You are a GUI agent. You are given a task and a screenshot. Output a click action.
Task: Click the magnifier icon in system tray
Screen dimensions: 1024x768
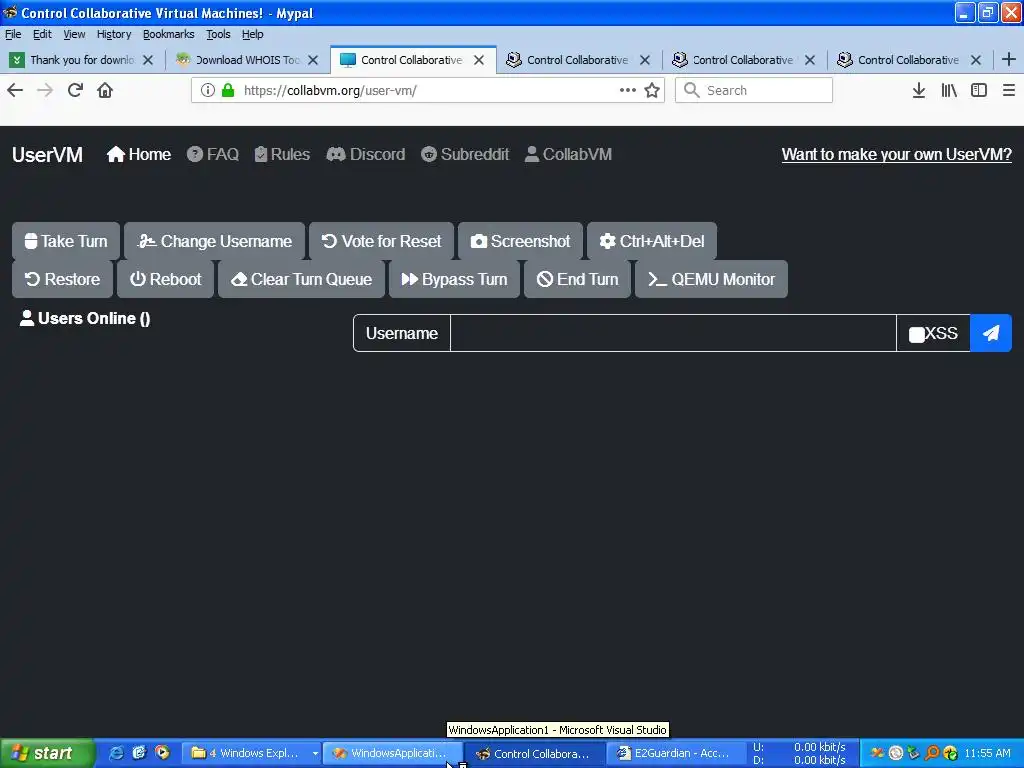932,753
